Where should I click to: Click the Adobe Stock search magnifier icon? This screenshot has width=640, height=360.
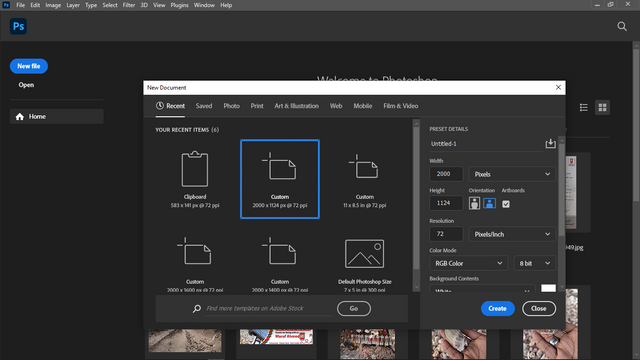coord(197,309)
